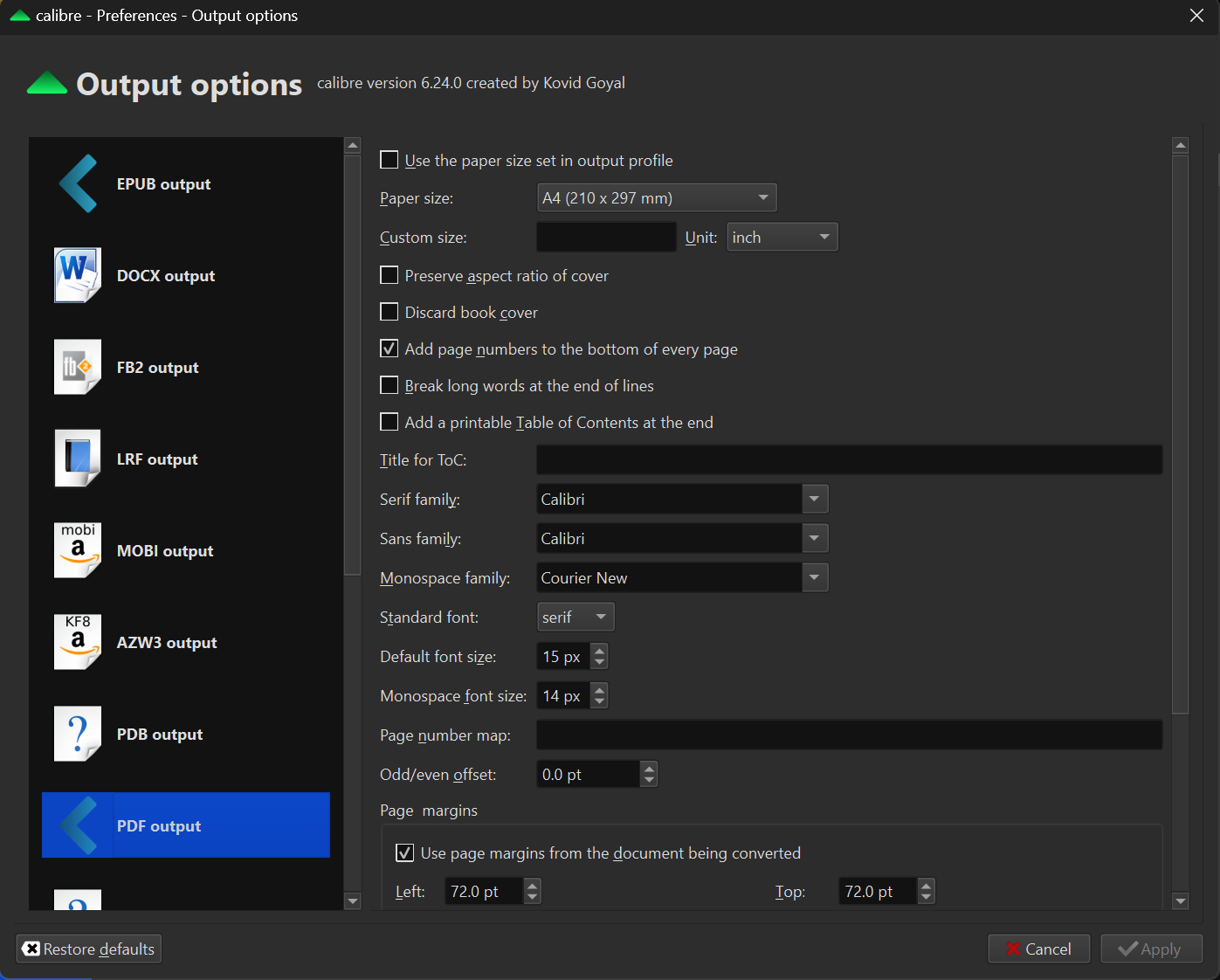Click the Apply button
Screen dimensions: 1220x980
[1151, 949]
